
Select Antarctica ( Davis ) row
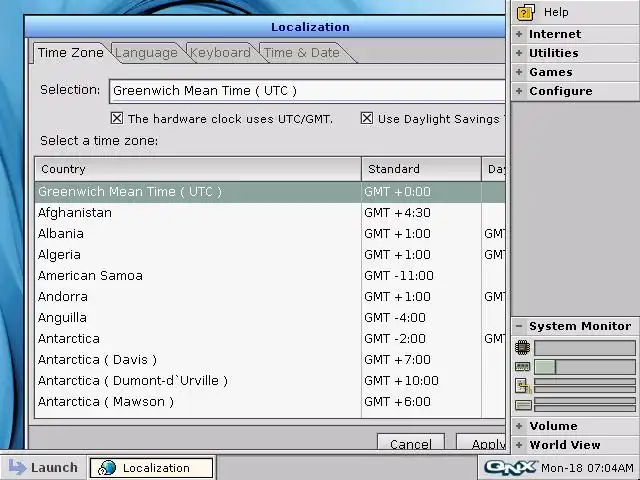[270, 360]
